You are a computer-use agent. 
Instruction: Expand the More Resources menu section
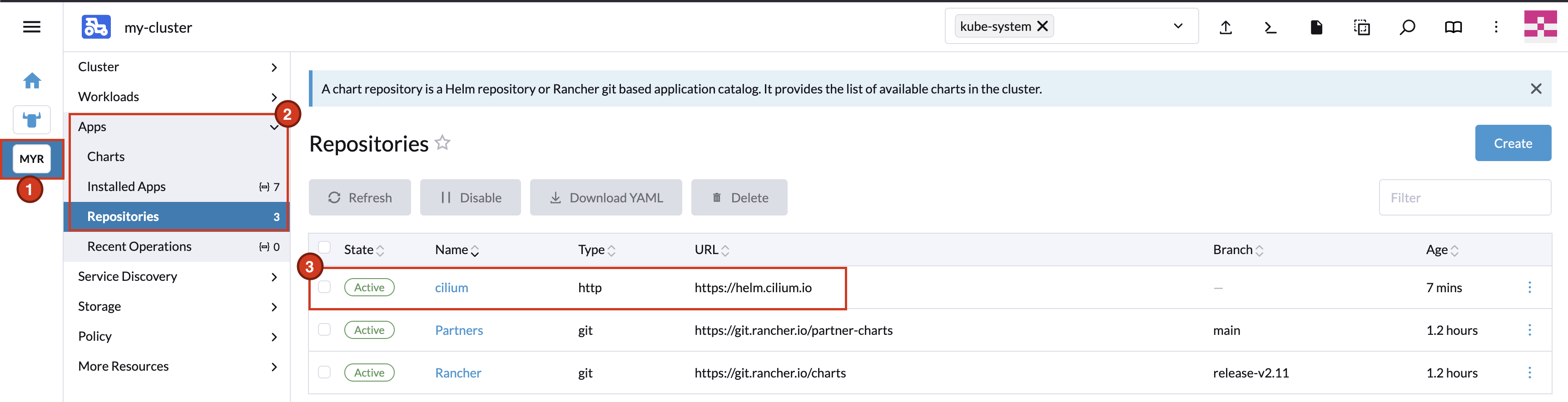[177, 366]
